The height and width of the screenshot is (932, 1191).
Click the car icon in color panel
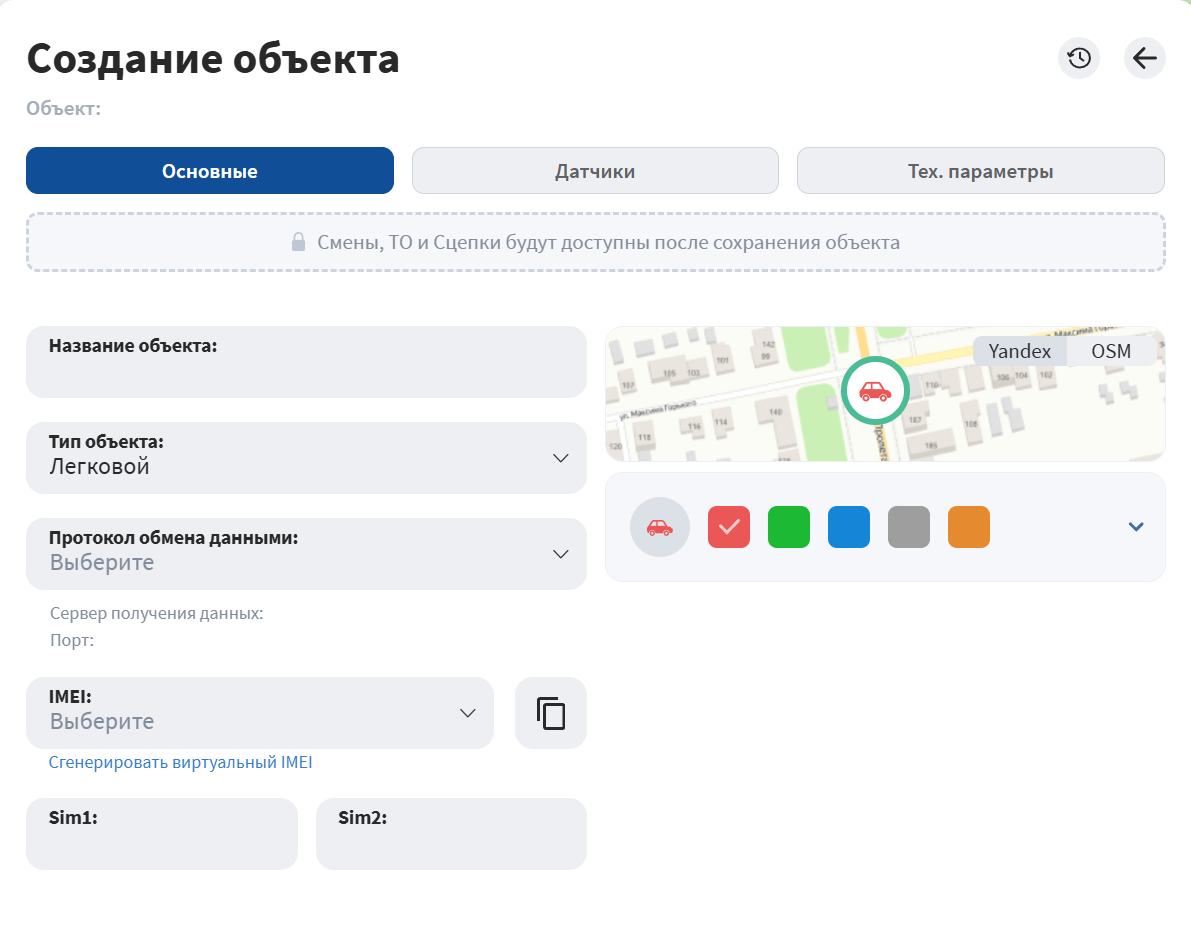[x=659, y=527]
